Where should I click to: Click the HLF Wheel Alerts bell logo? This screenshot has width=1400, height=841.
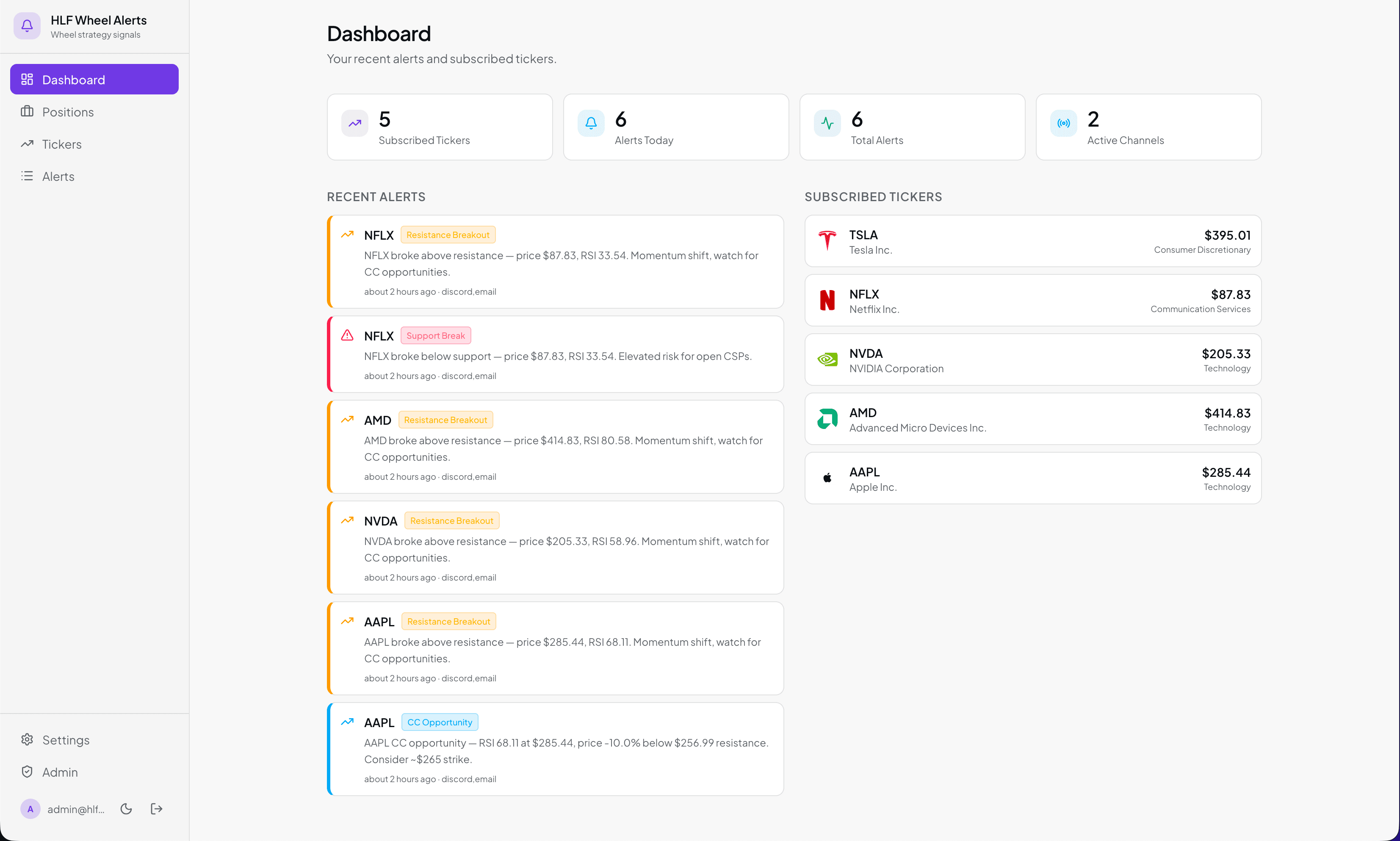coord(27,26)
